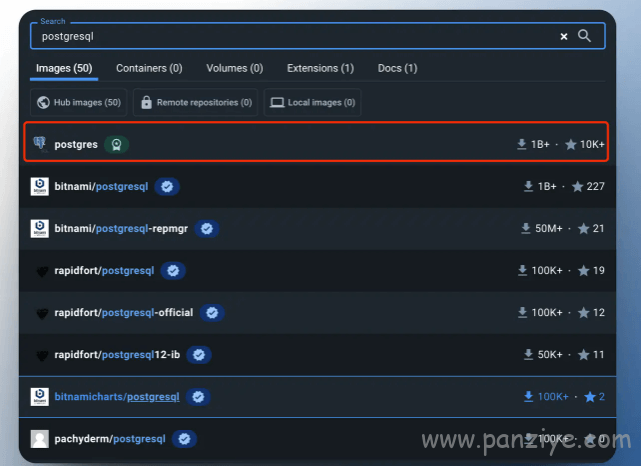Click verified publisher badge on bitnami/postgresql
The width and height of the screenshot is (641, 466).
[167, 186]
